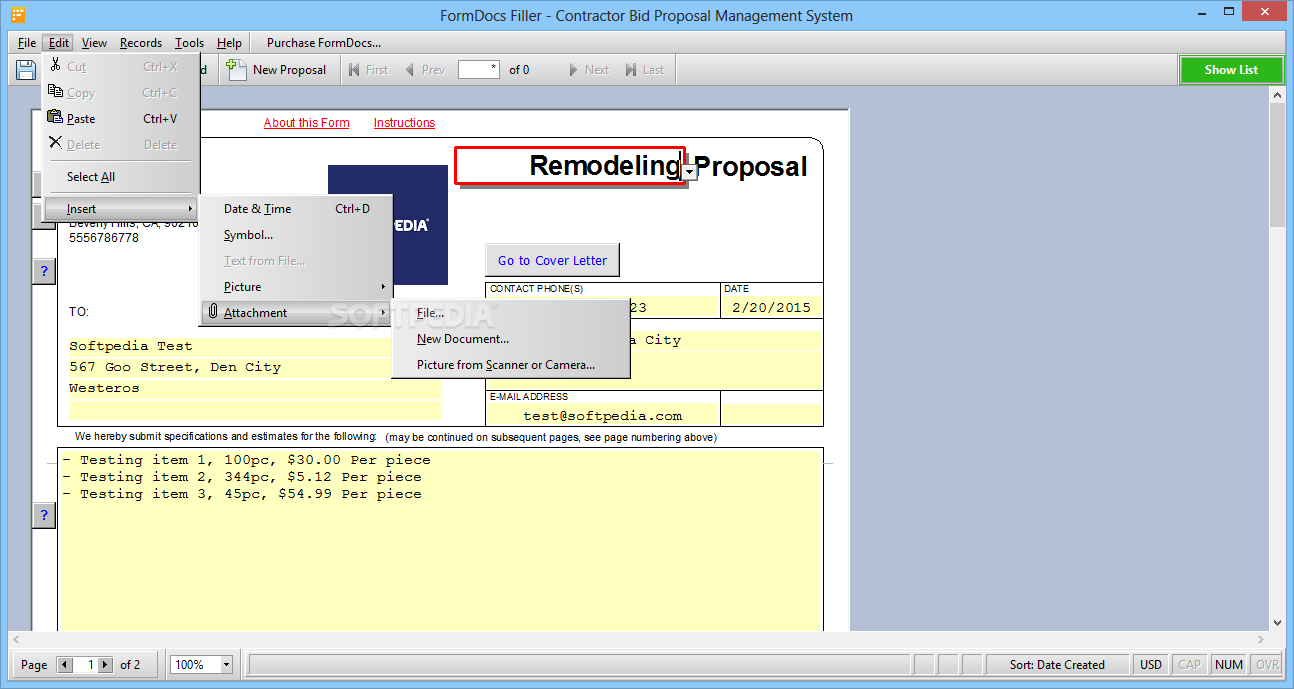This screenshot has height=689, width=1294.
Task: Close the open Edit menu
Action: coord(59,43)
